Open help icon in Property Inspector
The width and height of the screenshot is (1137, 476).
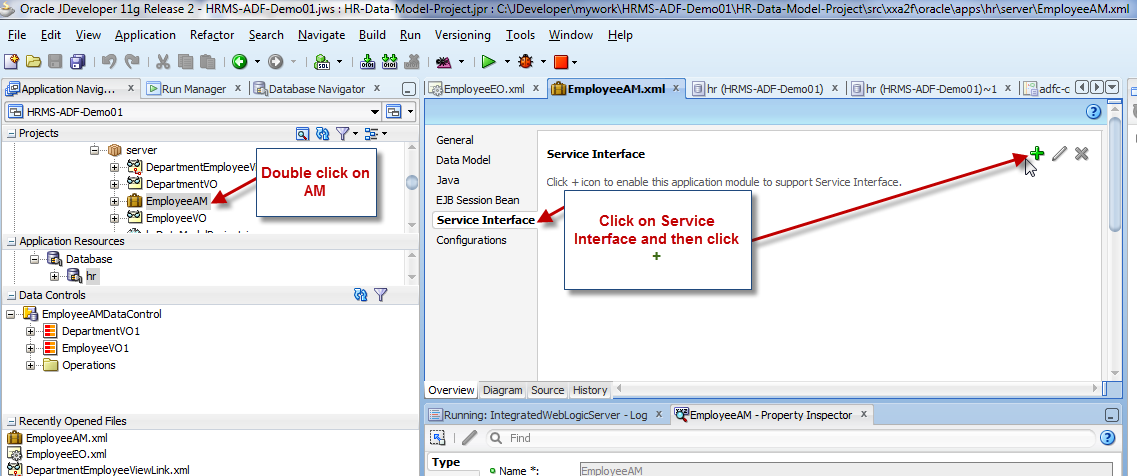coord(1107,438)
